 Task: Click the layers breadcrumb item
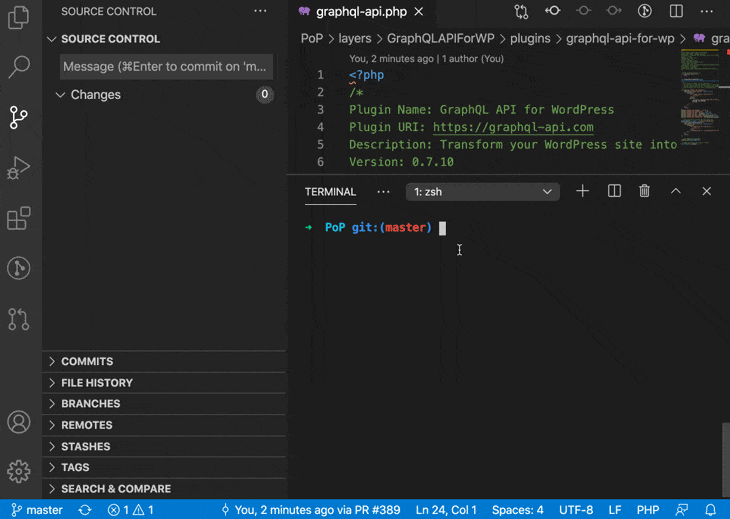355,39
